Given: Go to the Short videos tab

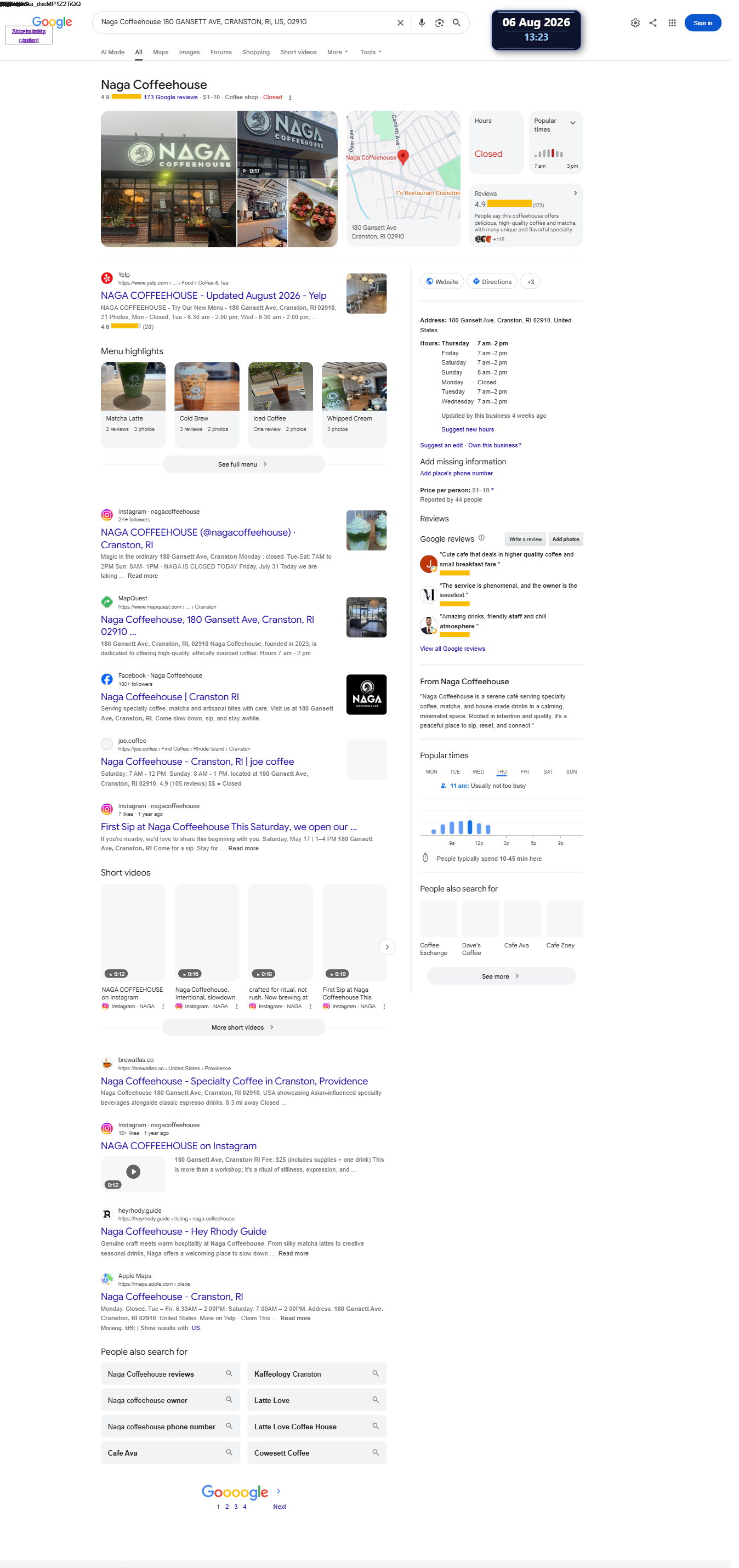Looking at the screenshot, I should pos(298,52).
